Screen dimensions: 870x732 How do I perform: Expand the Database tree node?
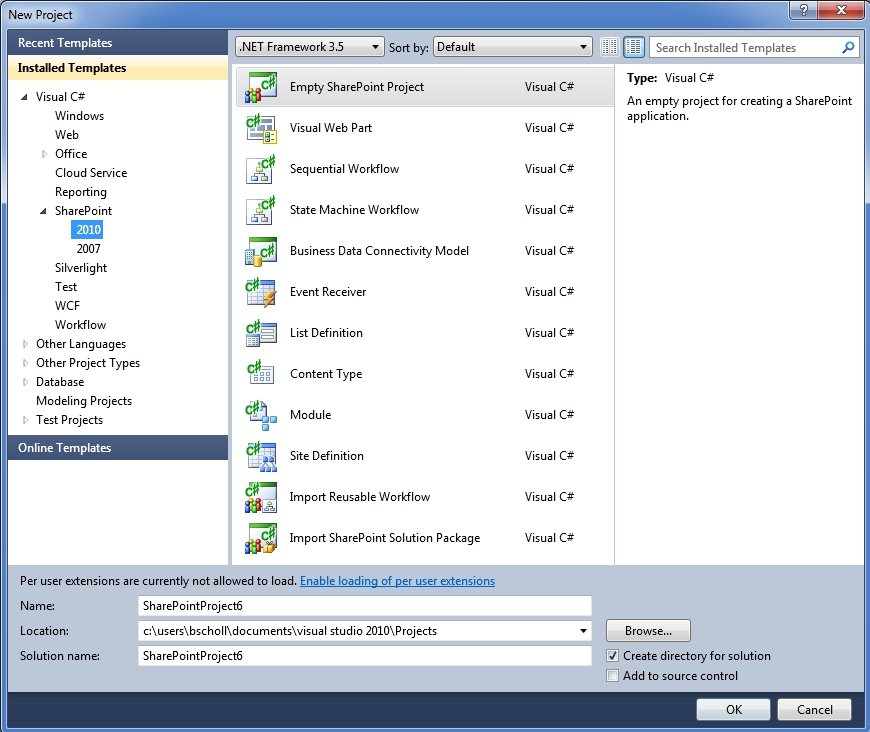pyautogui.click(x=25, y=382)
